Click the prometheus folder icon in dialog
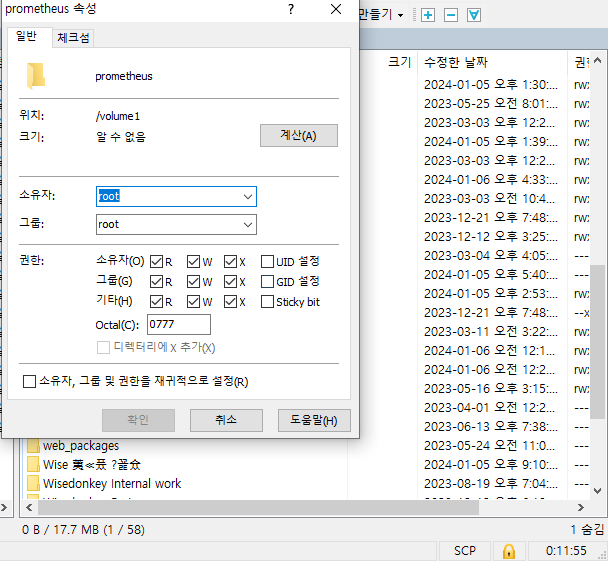 point(36,76)
